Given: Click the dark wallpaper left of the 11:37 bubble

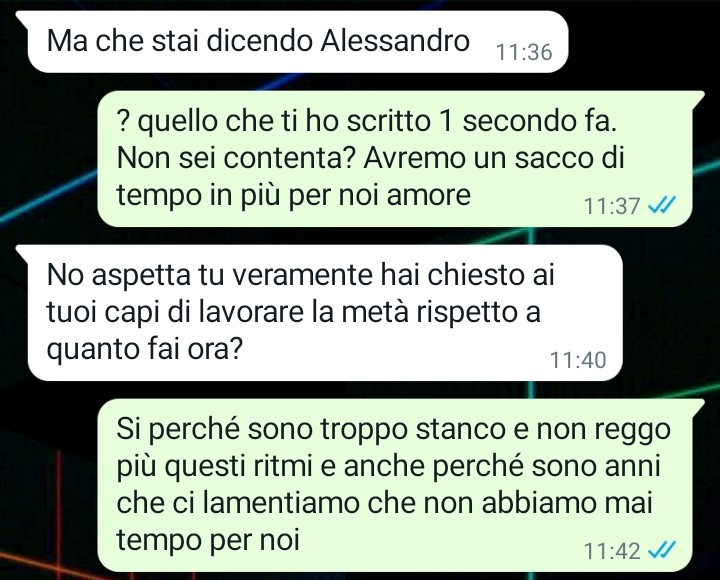Looking at the screenshot, I should 48,159.
